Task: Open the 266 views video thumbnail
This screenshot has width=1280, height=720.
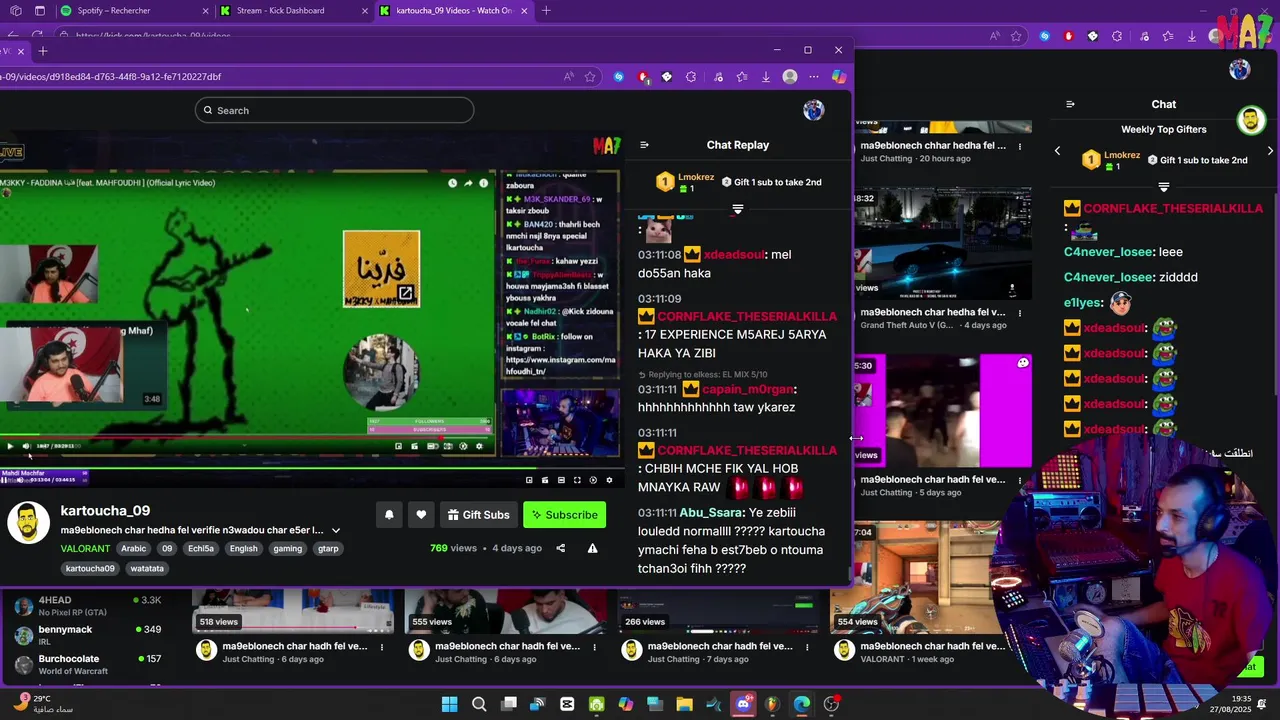Action: pyautogui.click(x=717, y=611)
